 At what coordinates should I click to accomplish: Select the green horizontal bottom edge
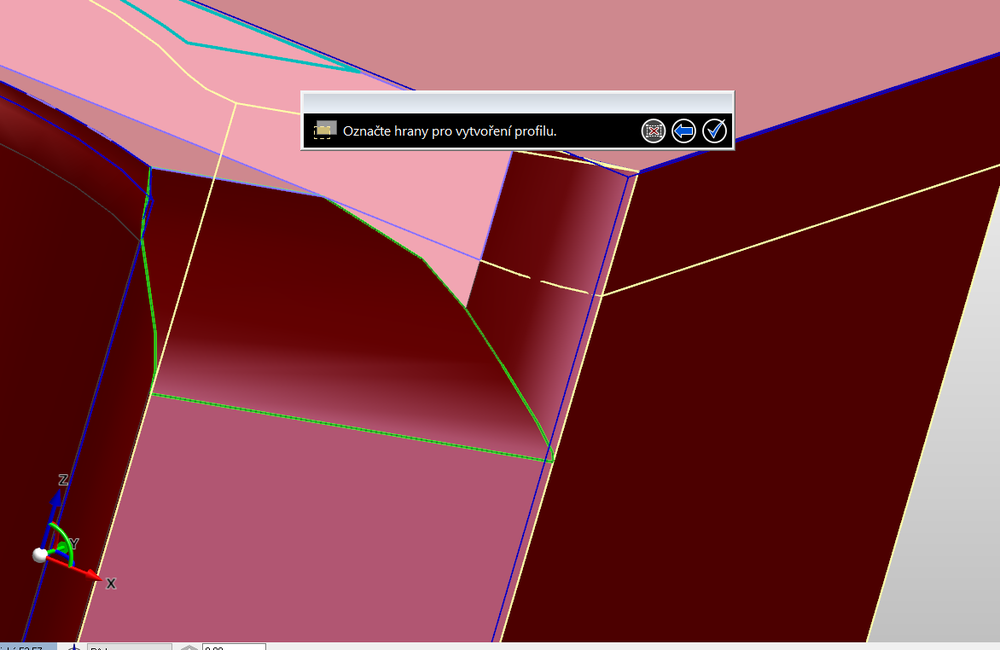click(350, 427)
